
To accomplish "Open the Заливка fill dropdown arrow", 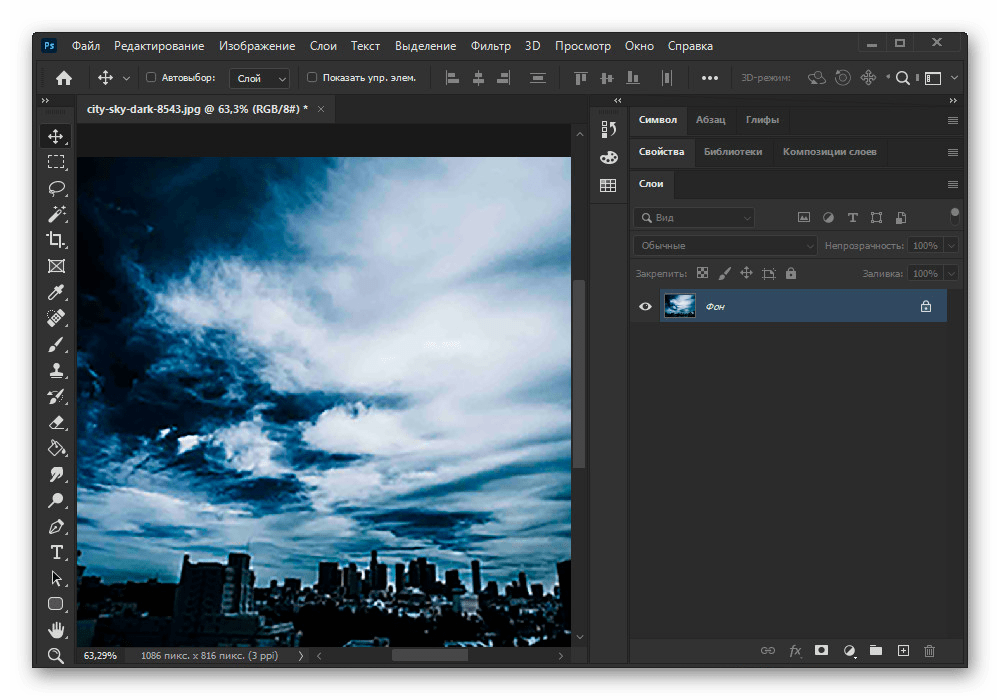I will pyautogui.click(x=952, y=273).
